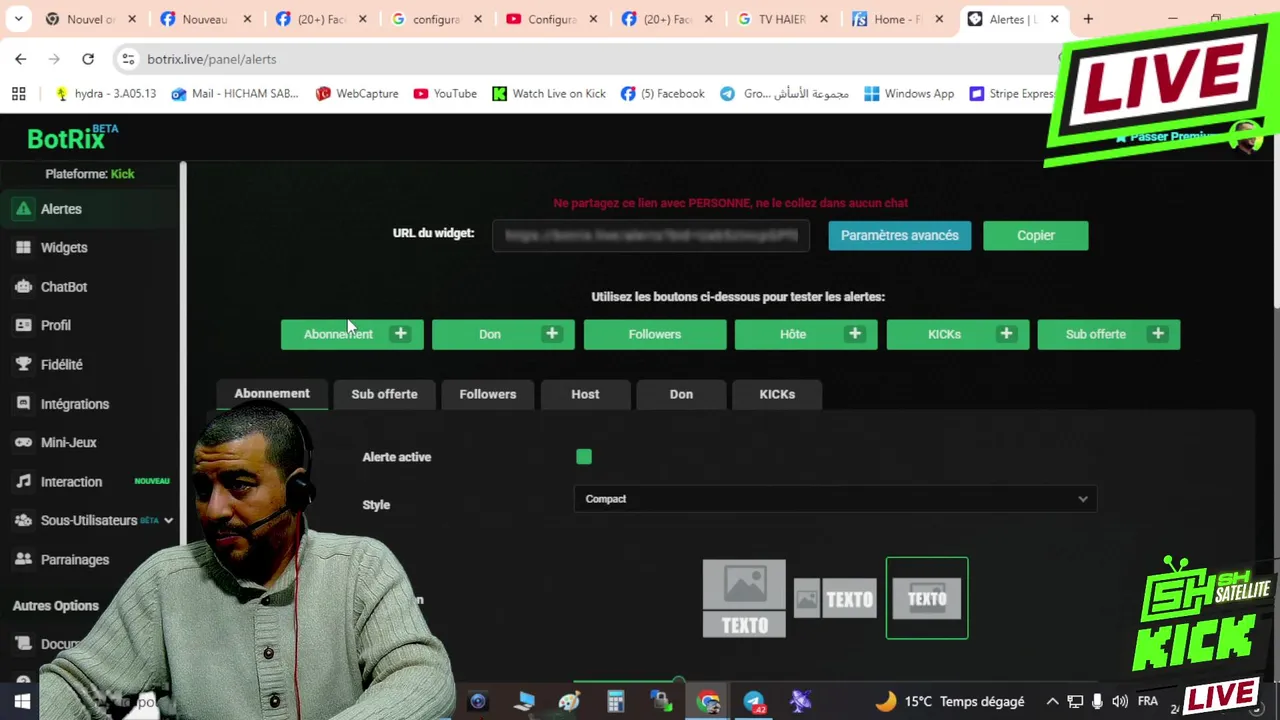Image resolution: width=1280 pixels, height=720 pixels.
Task: Open Calculator in the taskbar
Action: [x=615, y=702]
